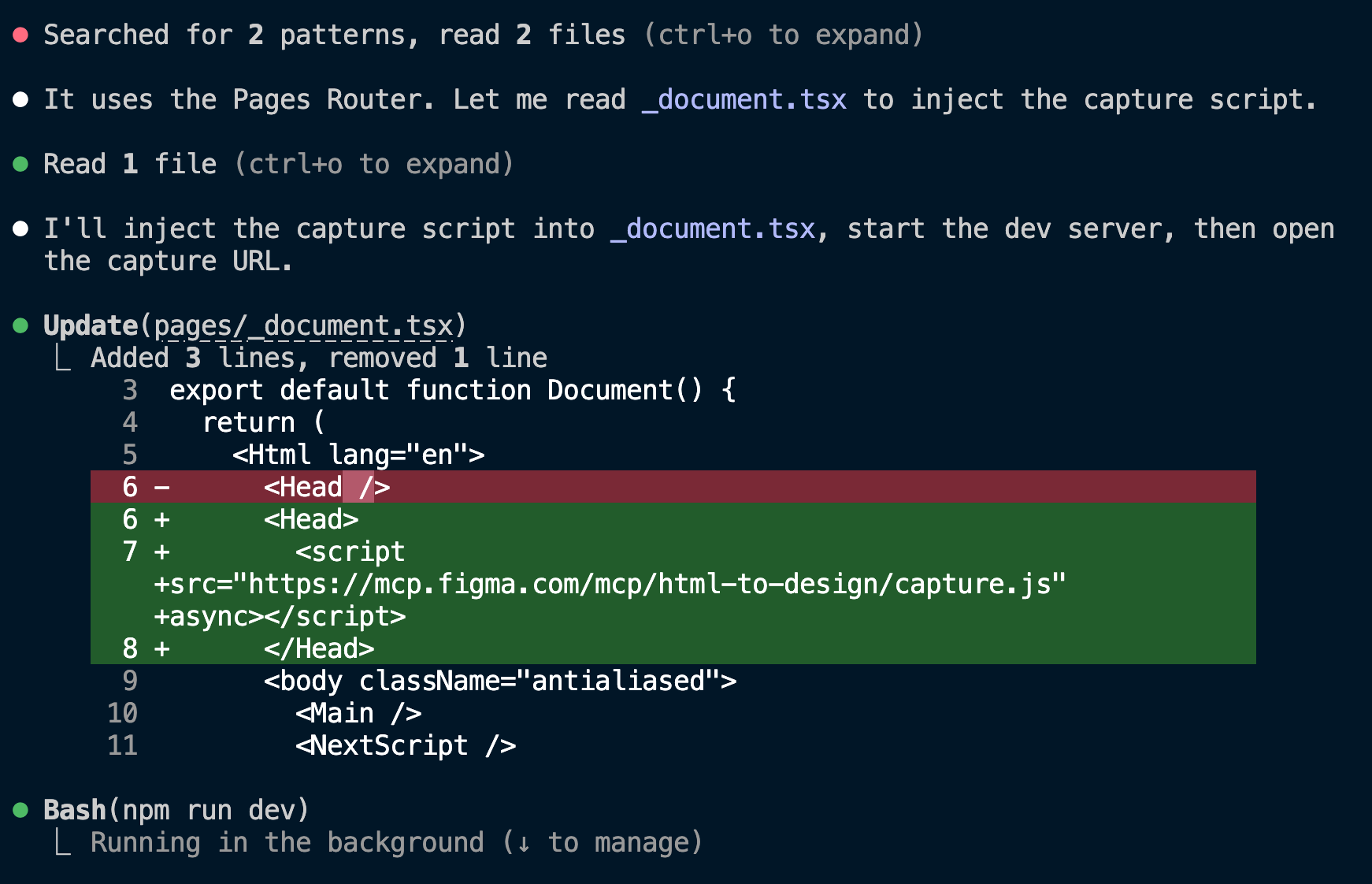The width and height of the screenshot is (1372, 884).
Task: Click "Running in the background (↓ to manage)"
Action: (x=396, y=843)
